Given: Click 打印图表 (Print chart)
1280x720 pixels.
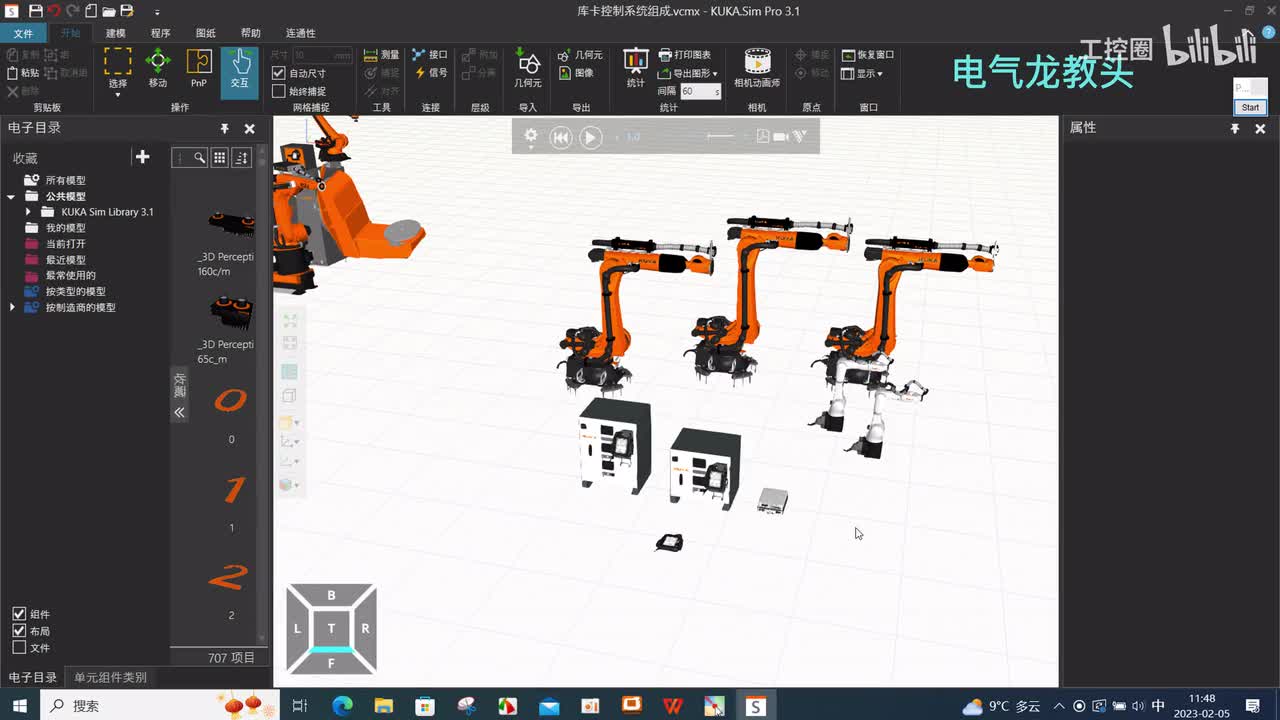Looking at the screenshot, I should (x=685, y=55).
